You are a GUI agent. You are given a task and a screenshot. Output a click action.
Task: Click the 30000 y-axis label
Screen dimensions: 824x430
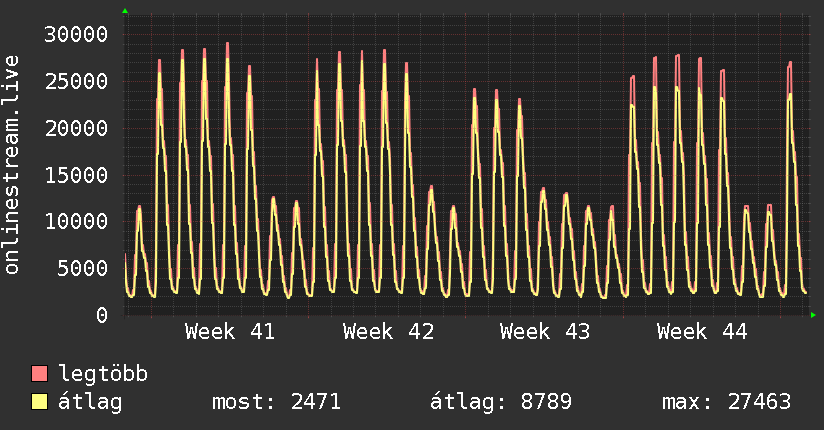click(x=76, y=35)
